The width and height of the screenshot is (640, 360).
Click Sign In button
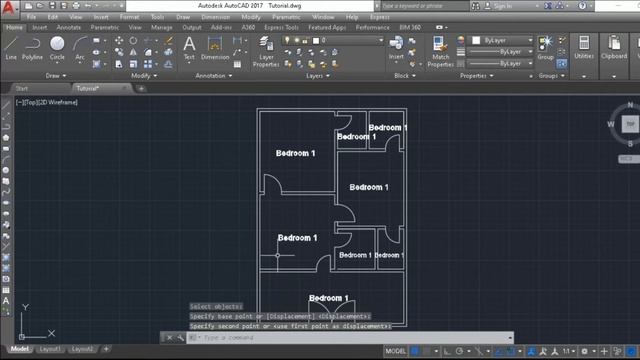point(498,6)
